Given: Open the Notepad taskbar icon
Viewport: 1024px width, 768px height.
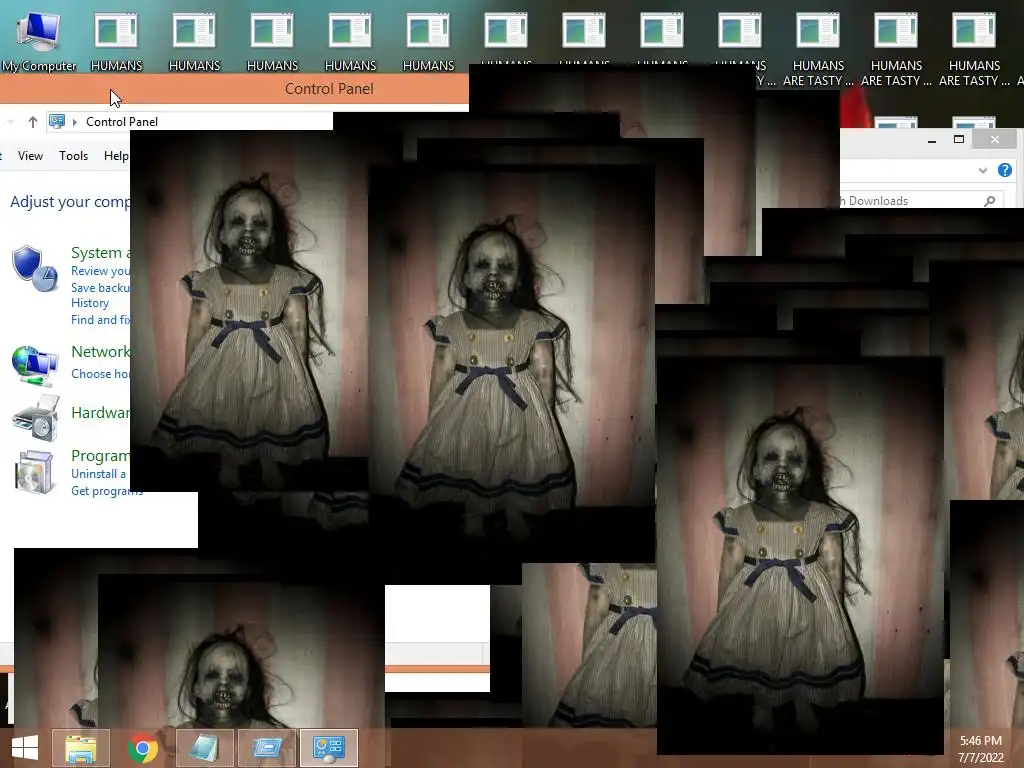Looking at the screenshot, I should [204, 748].
